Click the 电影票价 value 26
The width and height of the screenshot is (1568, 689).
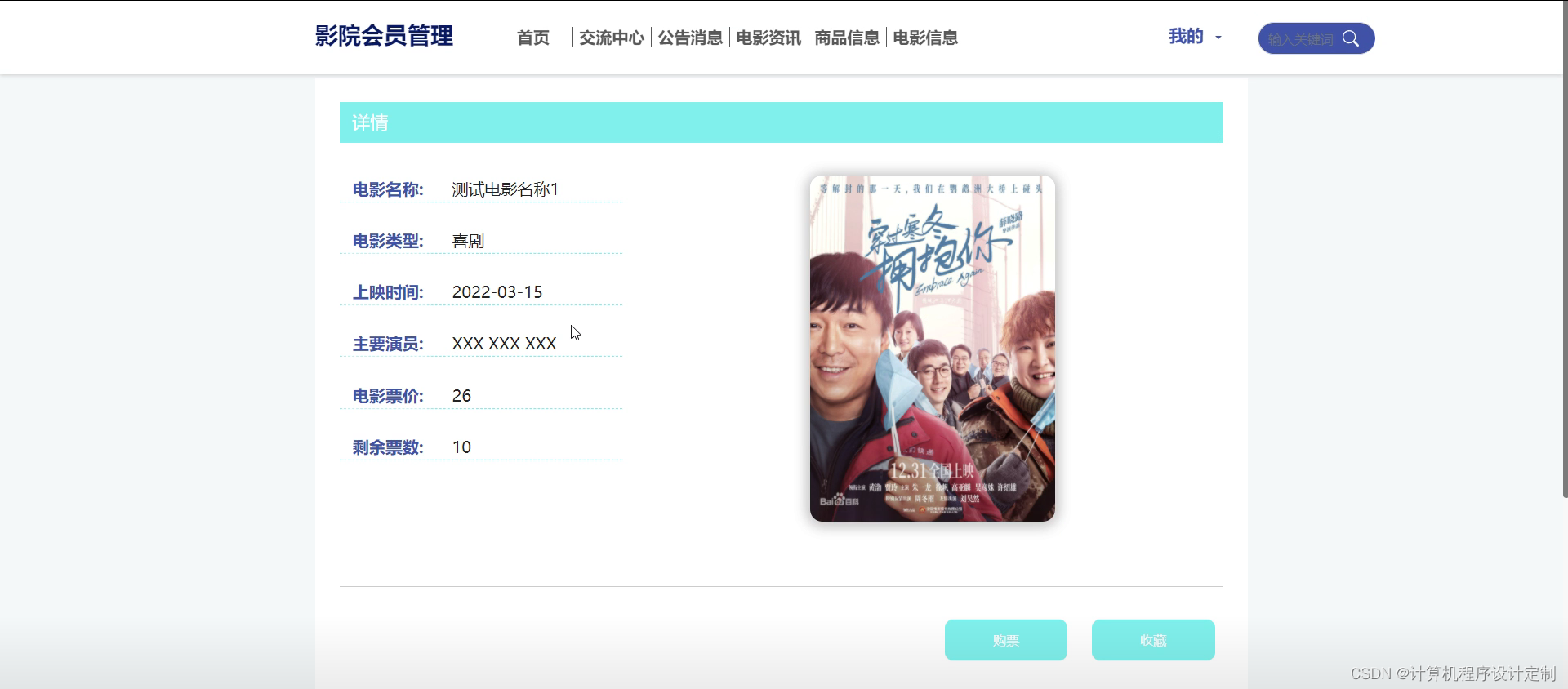pyautogui.click(x=461, y=396)
